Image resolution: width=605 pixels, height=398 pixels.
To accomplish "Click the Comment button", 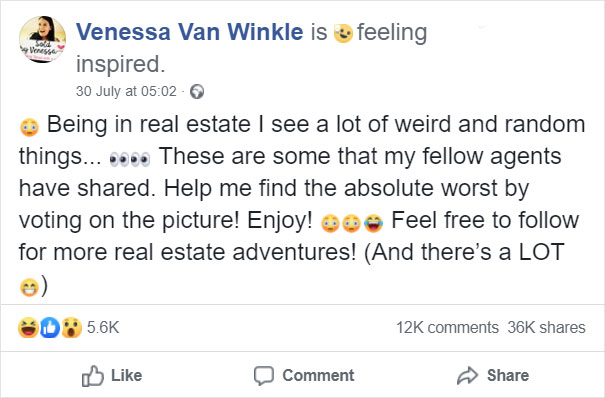I will coord(304,375).
